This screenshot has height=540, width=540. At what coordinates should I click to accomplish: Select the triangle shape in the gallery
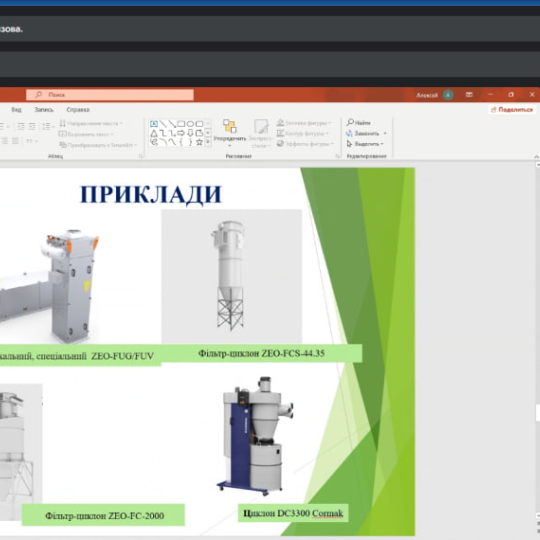coord(154,133)
